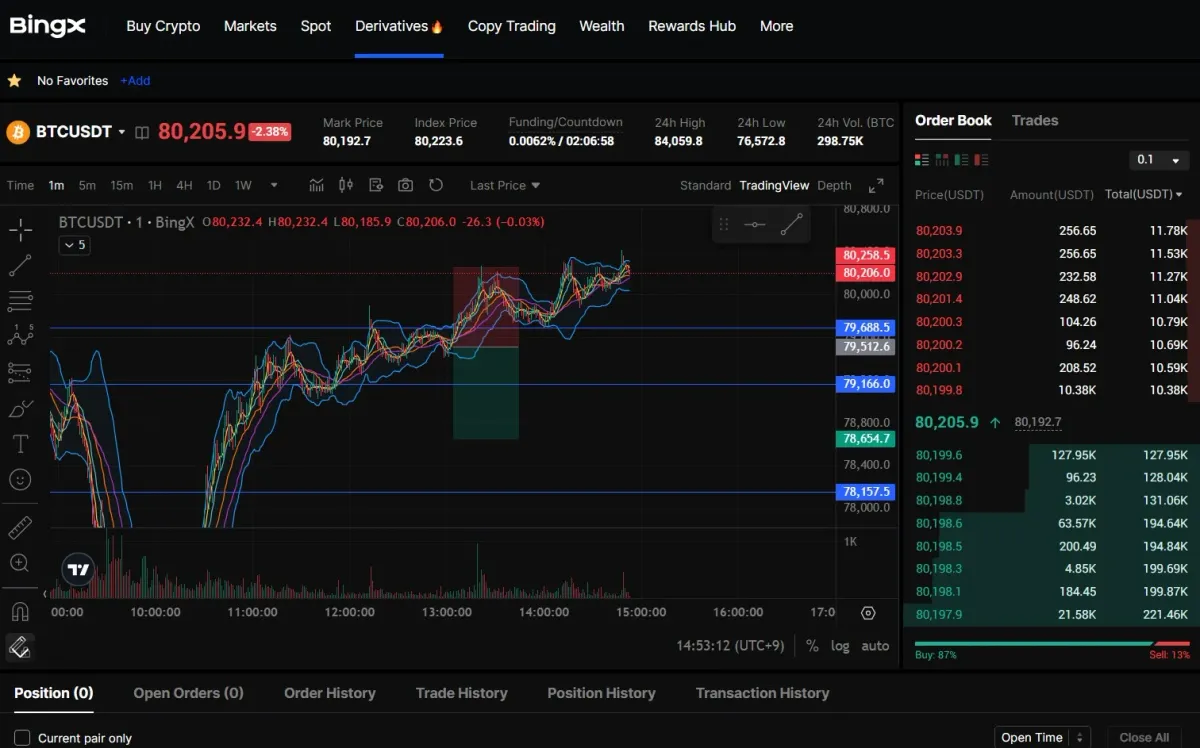Click the green 78,654.7 target price label
This screenshot has width=1200, height=748.
(865, 439)
